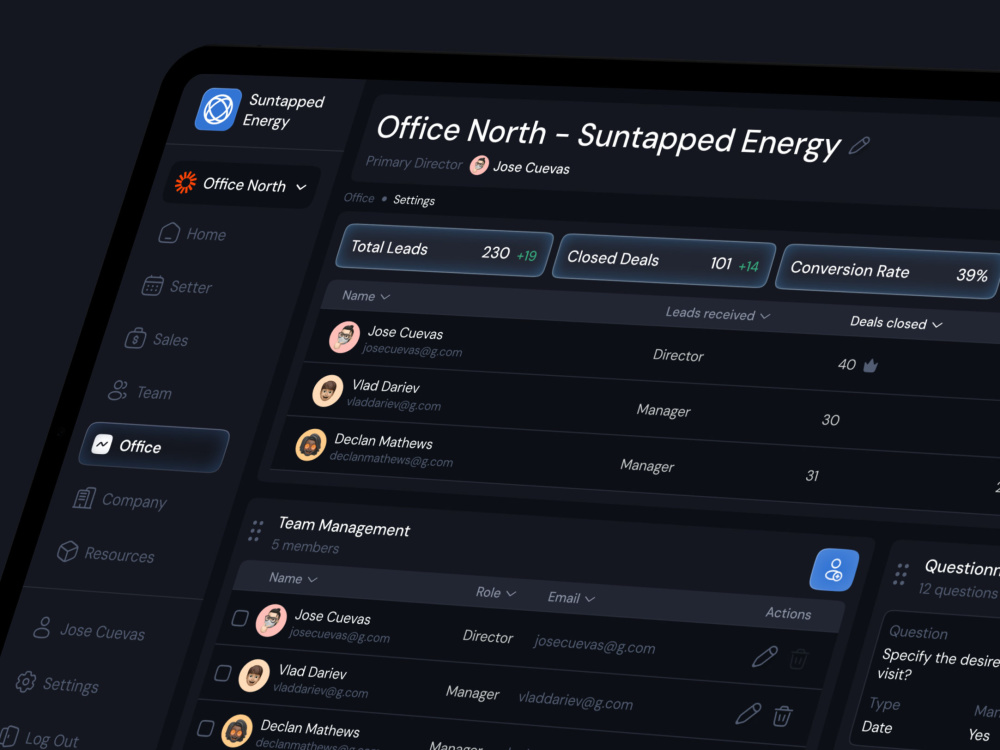Edit the office title with the pencil icon
The image size is (1000, 750).
point(859,145)
